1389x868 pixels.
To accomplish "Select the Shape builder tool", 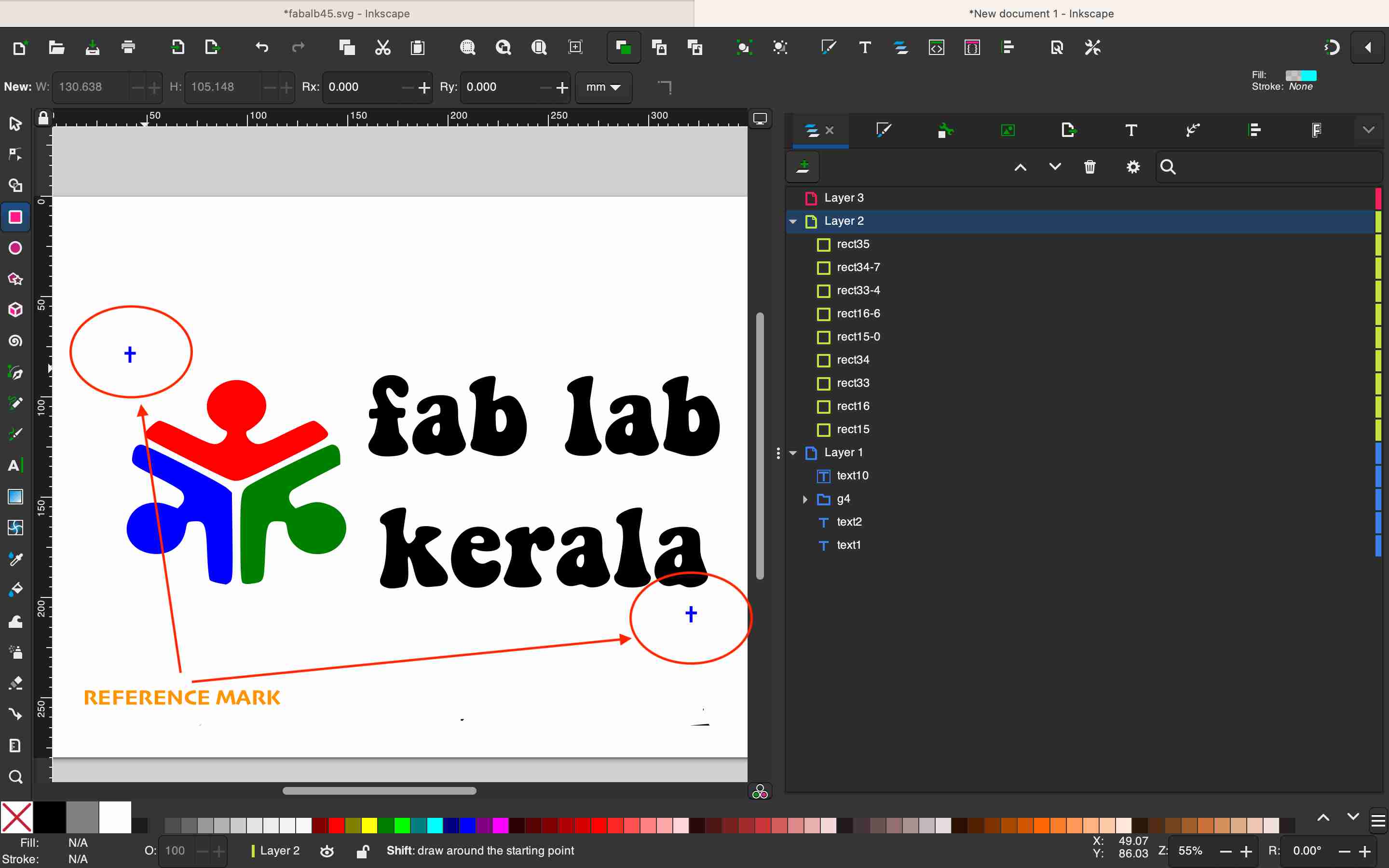I will [15, 186].
